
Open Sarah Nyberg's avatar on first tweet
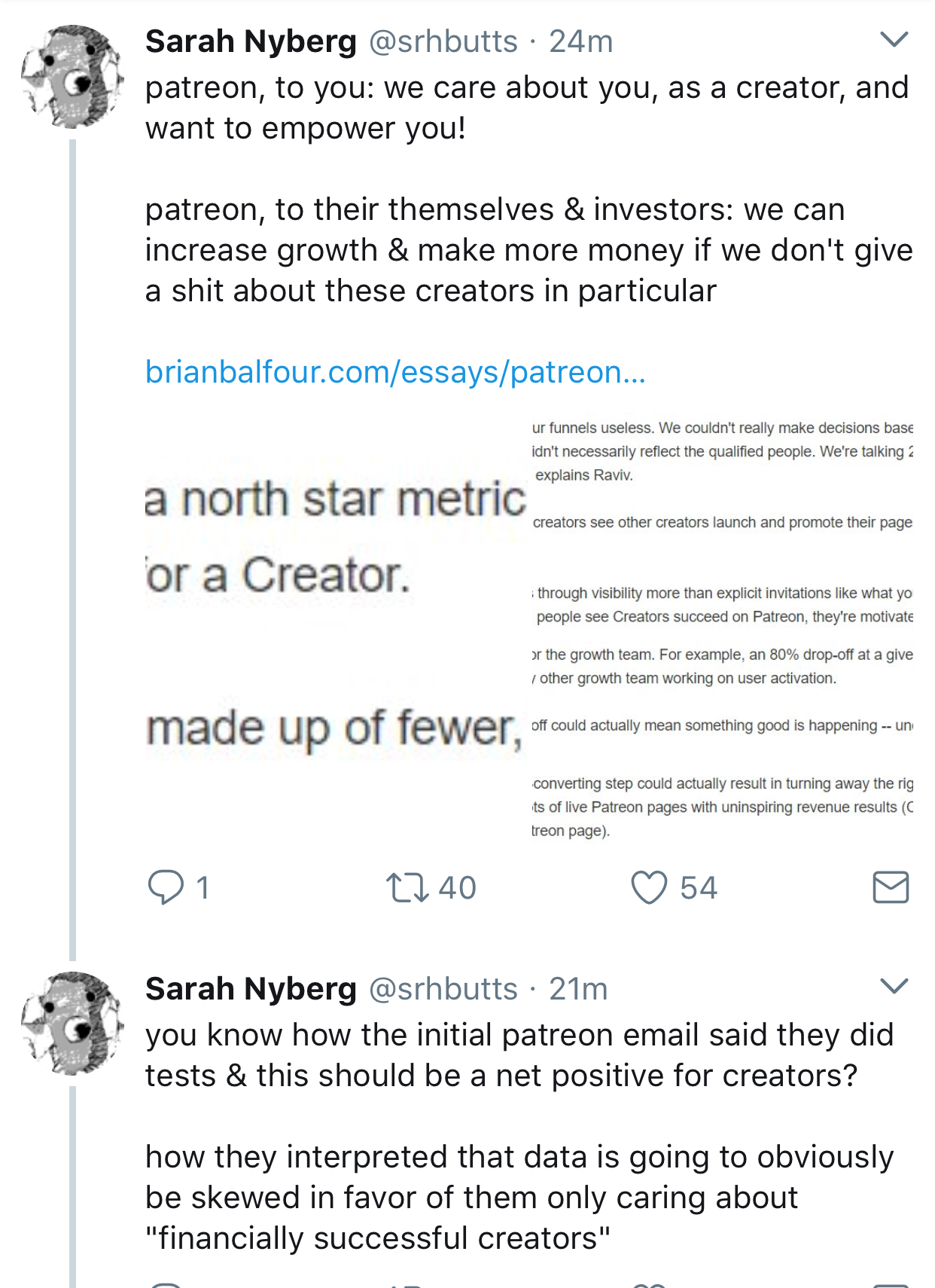[72, 77]
